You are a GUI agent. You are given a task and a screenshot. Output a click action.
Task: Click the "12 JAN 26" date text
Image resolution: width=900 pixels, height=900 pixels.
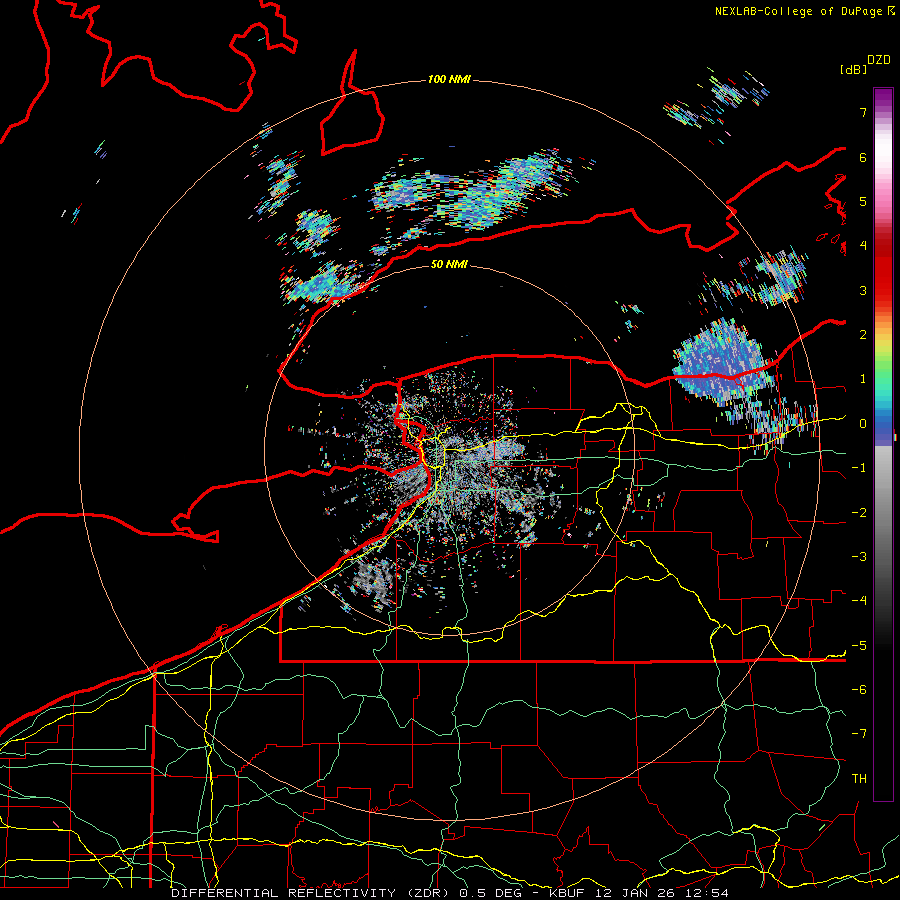637,893
